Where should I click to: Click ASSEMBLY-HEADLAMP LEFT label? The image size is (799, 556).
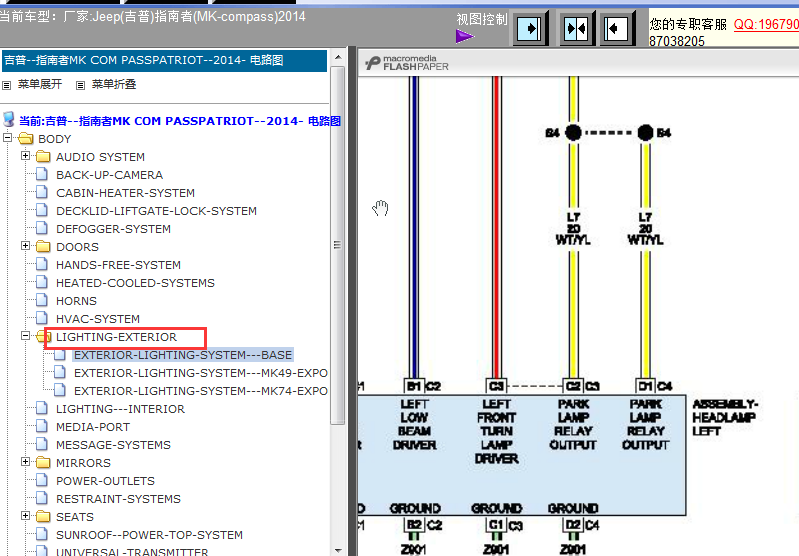(x=725, y=417)
